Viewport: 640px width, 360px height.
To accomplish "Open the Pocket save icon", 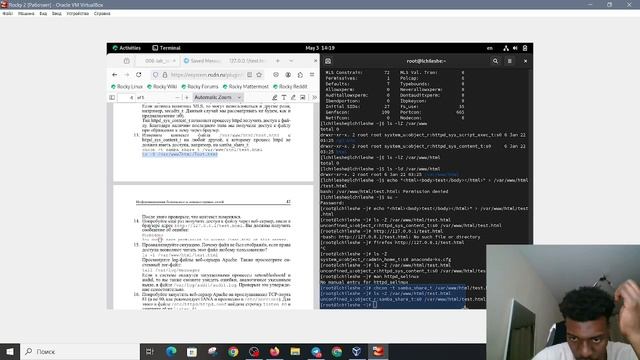I will point(276,75).
